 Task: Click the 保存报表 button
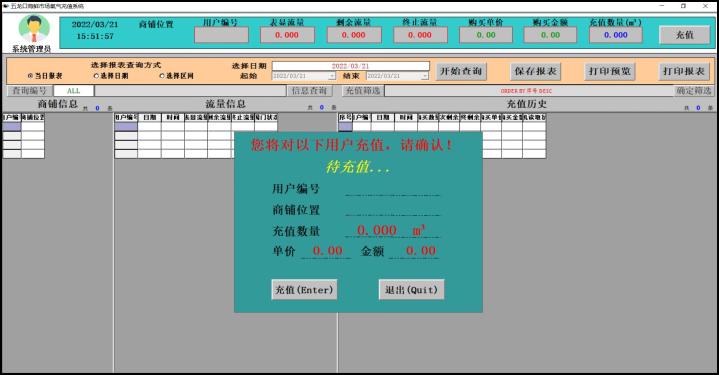(535, 71)
